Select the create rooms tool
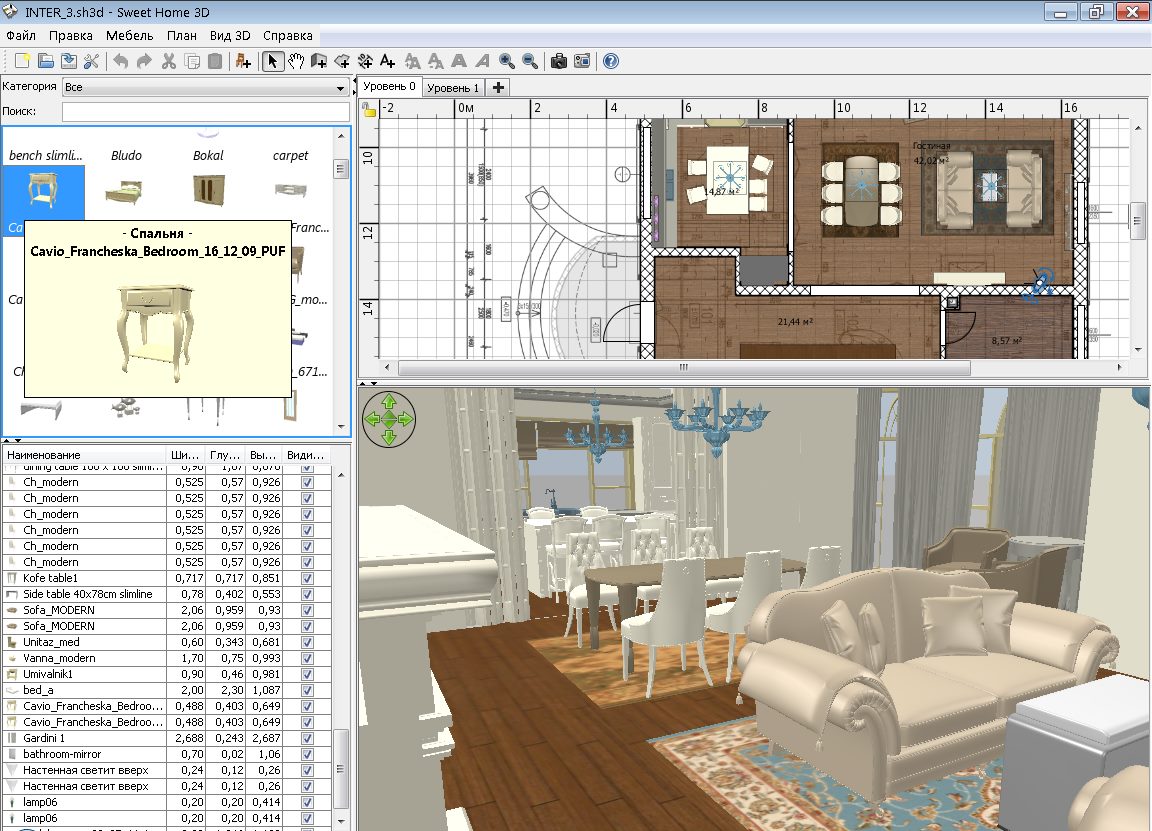Viewport: 1152px width, 831px height. tap(341, 61)
